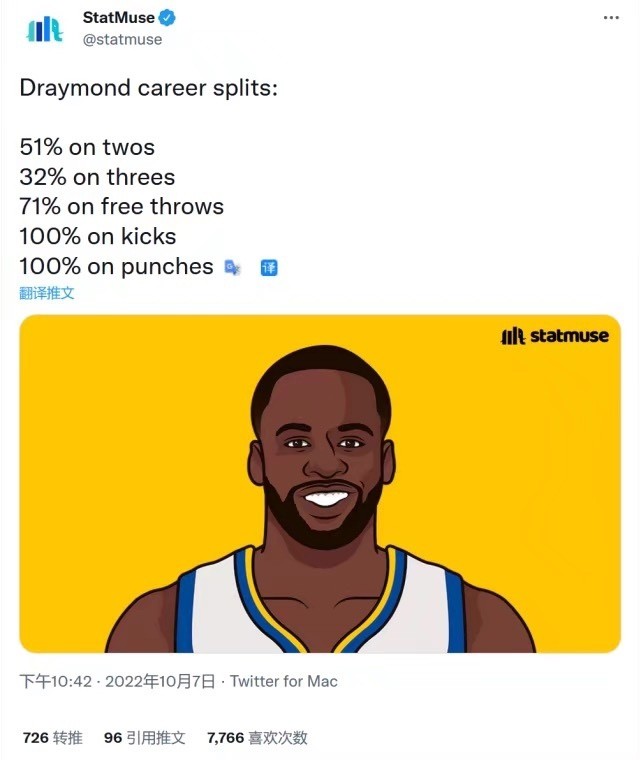View the 726 转推 retweets list
This screenshot has height=760, width=641.
click(52, 738)
